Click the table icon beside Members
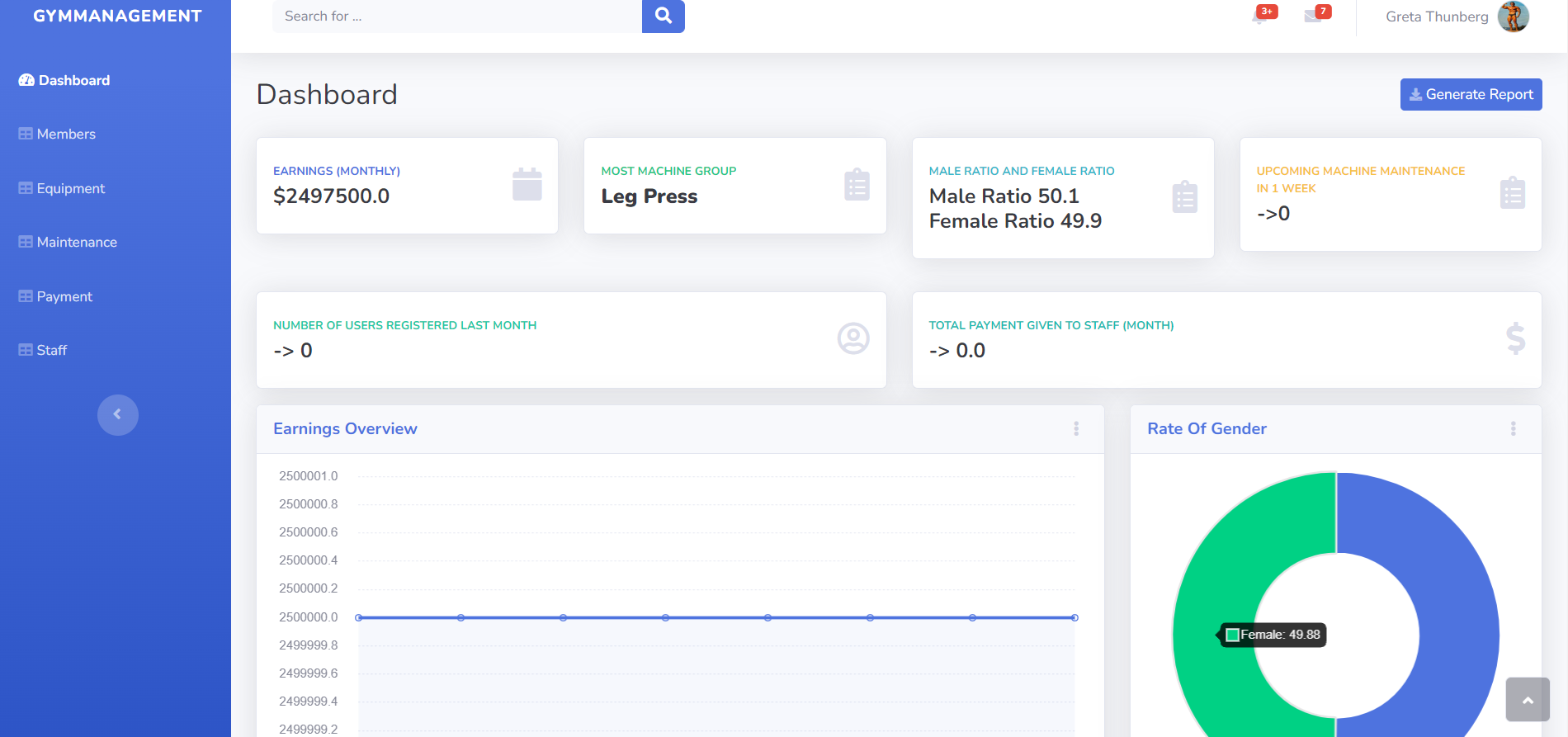Image resolution: width=1568 pixels, height=737 pixels. pyautogui.click(x=26, y=134)
